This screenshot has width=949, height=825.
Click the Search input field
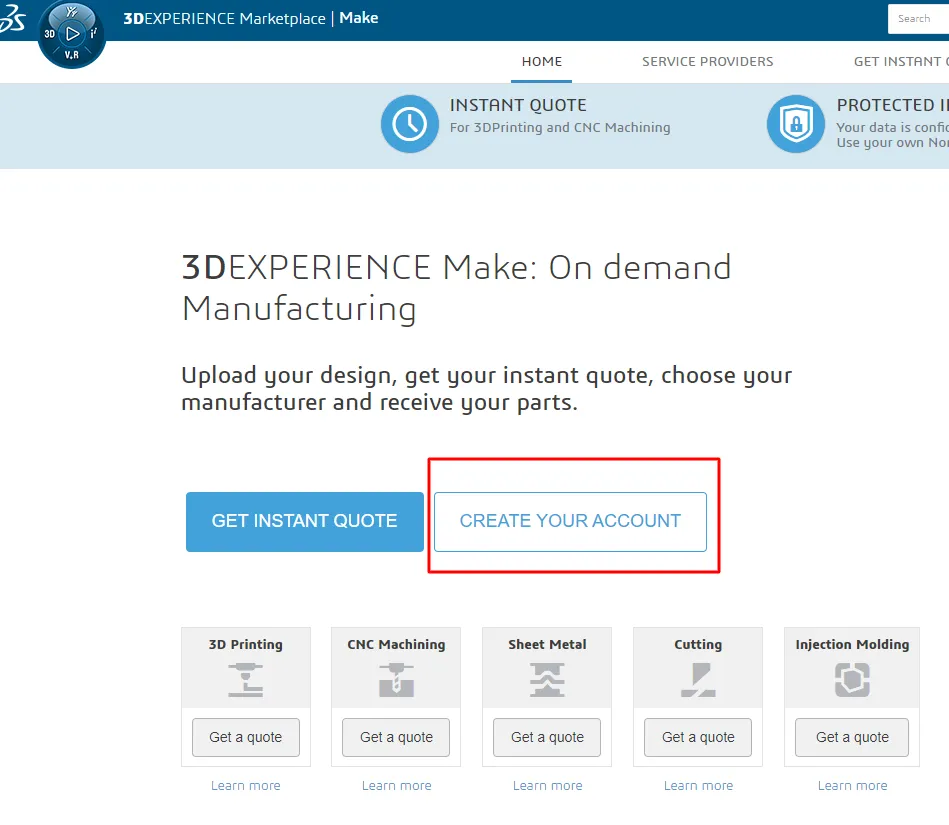point(917,18)
